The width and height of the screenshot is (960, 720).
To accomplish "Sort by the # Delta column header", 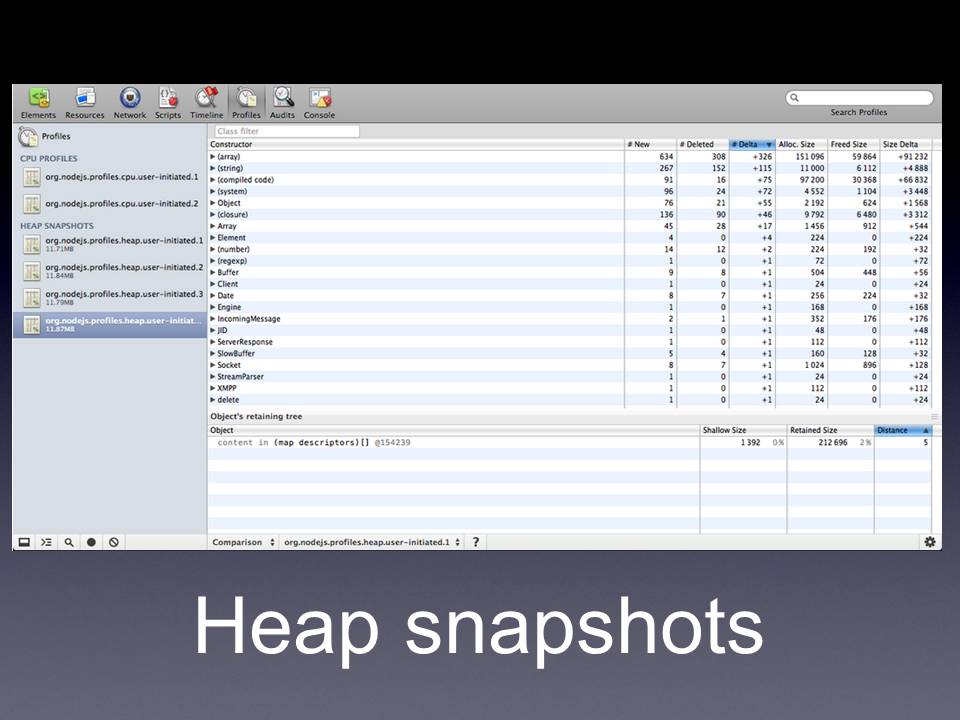I will 752,145.
